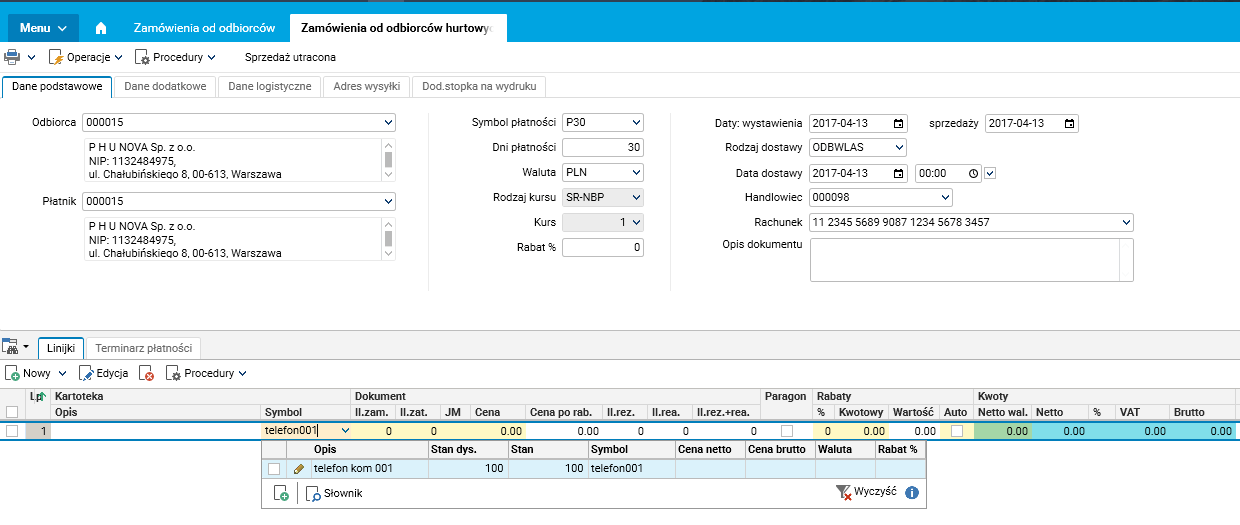The width and height of the screenshot is (1240, 525).
Task: Click Sprzedaż utracona button
Action: (290, 57)
